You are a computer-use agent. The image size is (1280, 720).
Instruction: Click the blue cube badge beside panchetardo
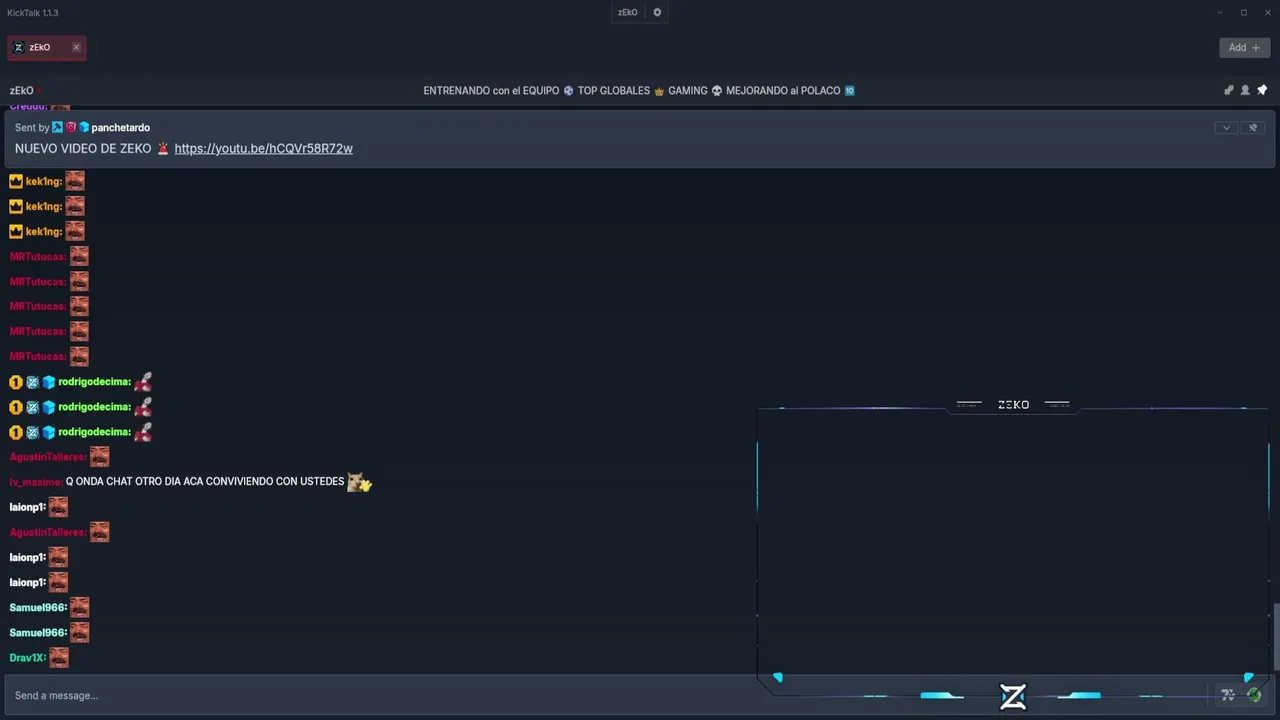click(x=84, y=128)
